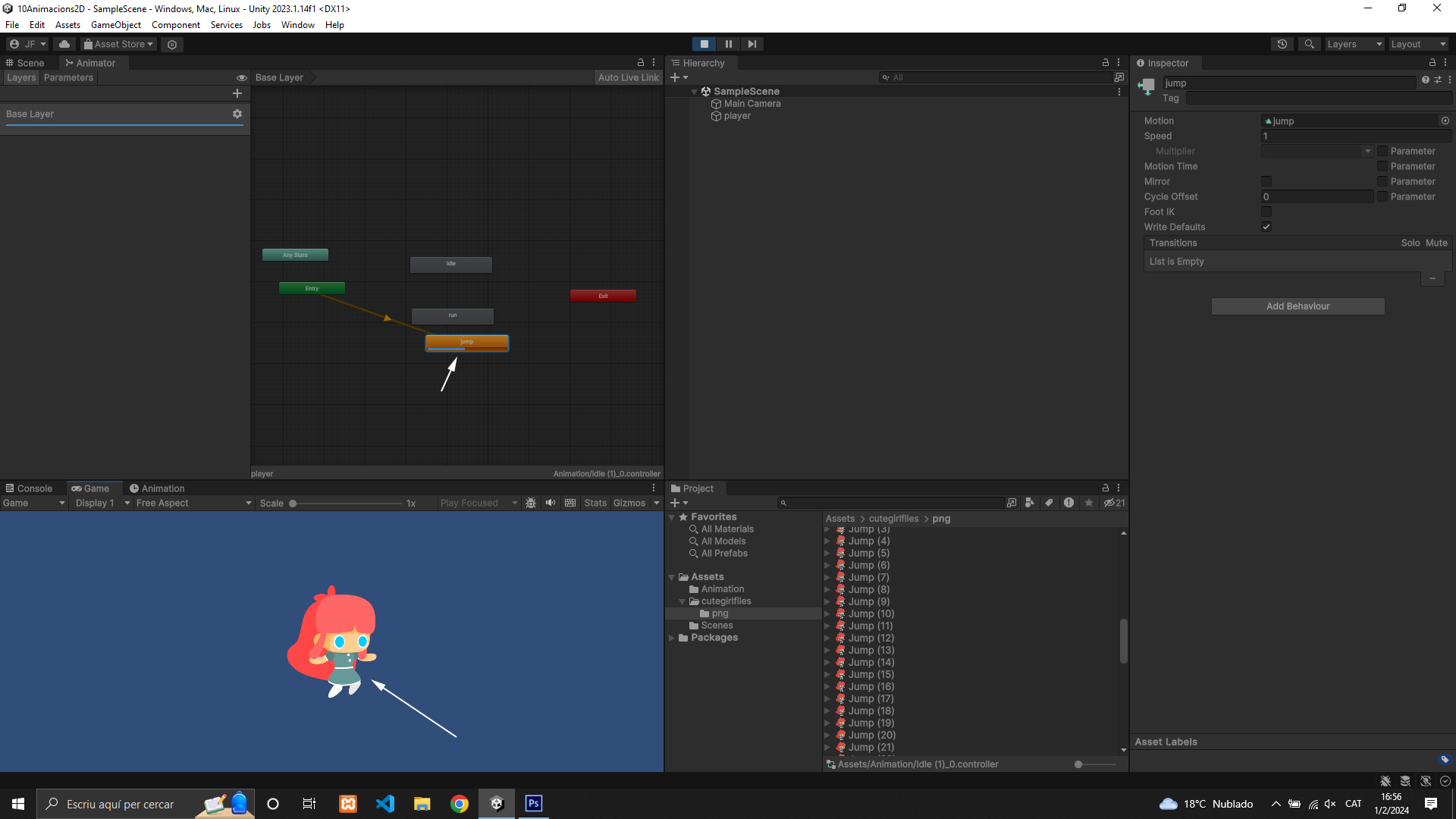Viewport: 1456px width, 819px height.
Task: Open the GameObject menu
Action: tap(115, 25)
